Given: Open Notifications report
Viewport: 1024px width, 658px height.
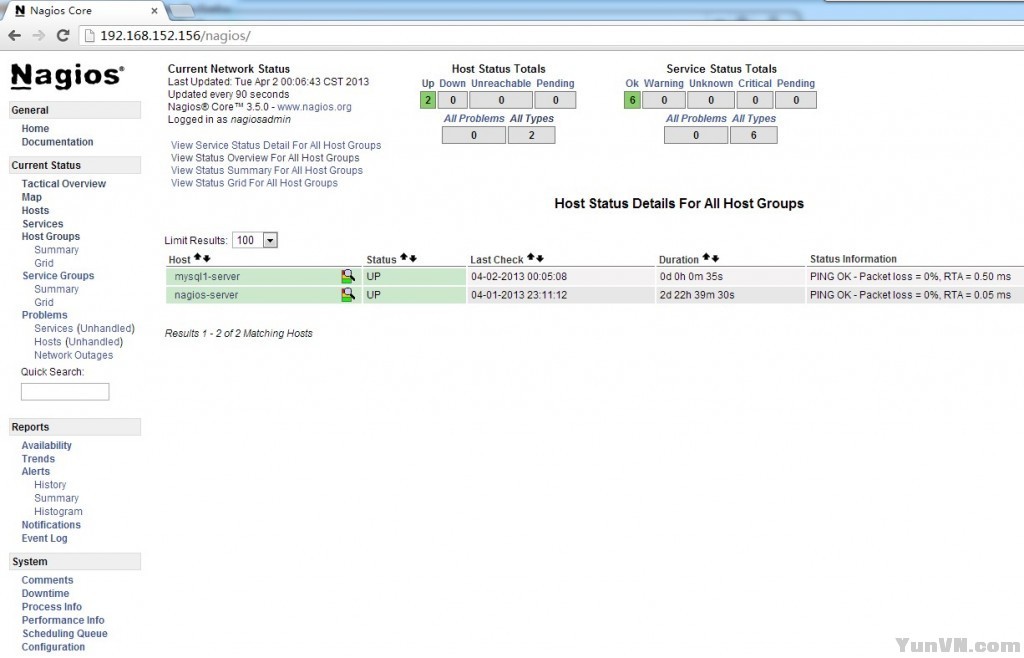Looking at the screenshot, I should (x=51, y=525).
